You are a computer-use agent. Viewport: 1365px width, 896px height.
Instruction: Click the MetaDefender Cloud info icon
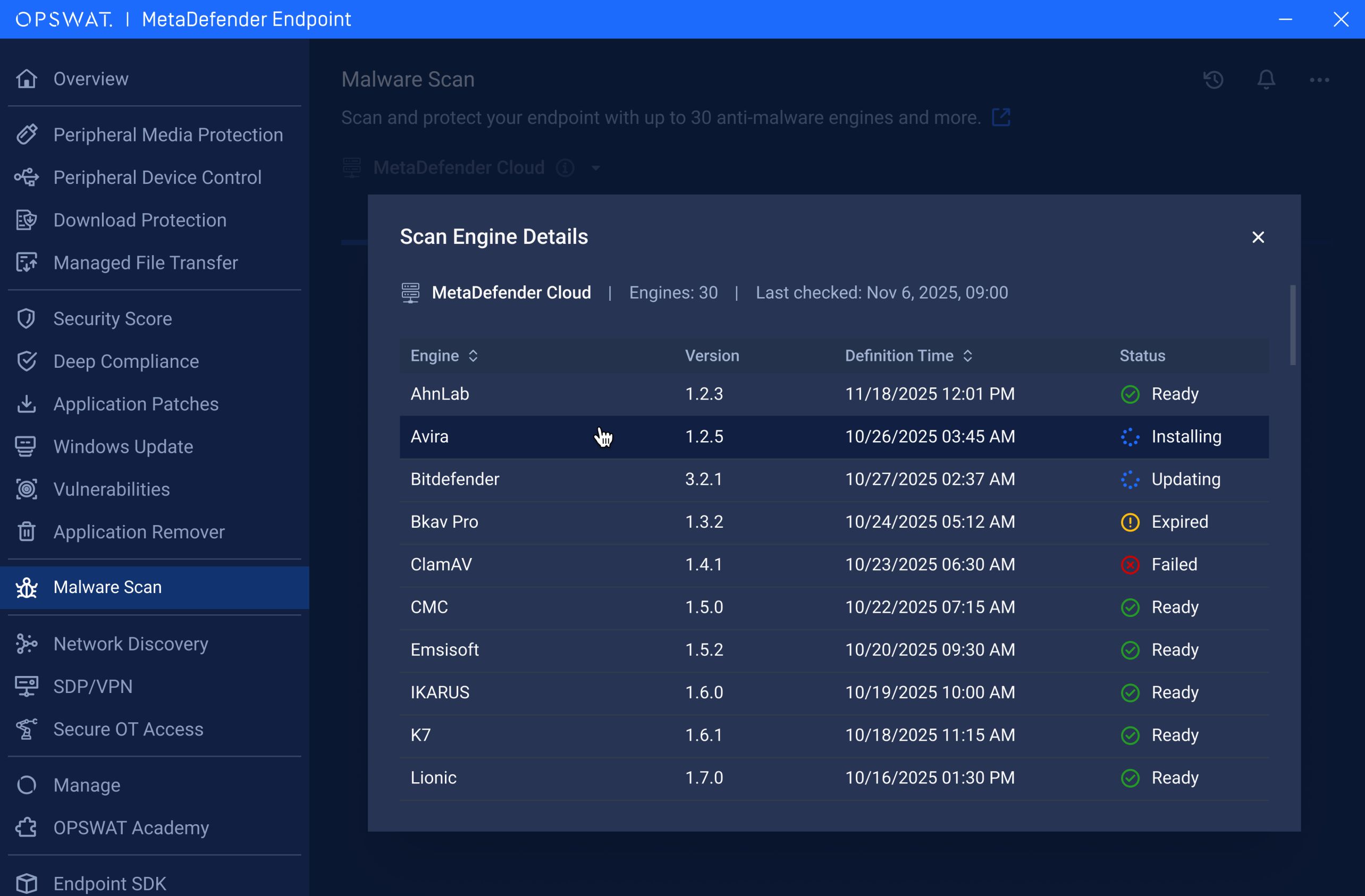(x=565, y=168)
